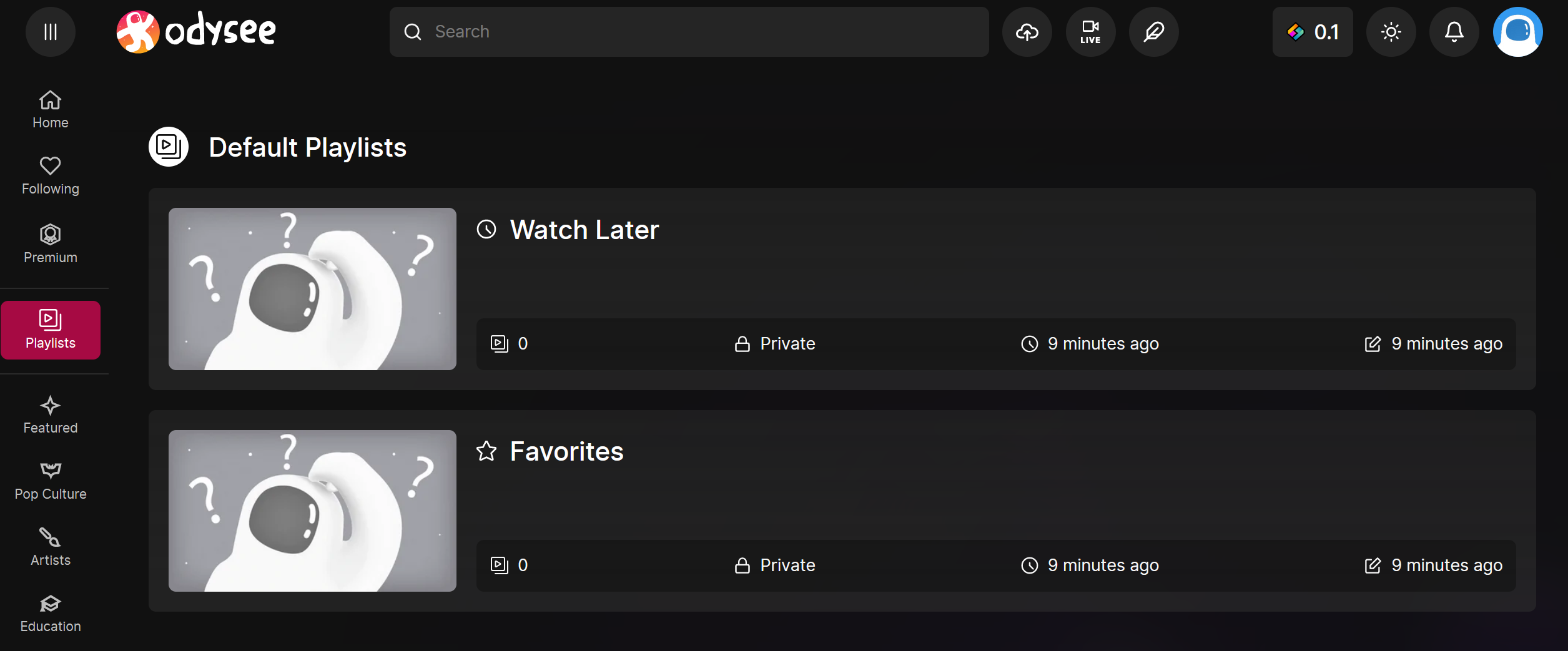Open the post feather pen icon
This screenshot has width=1568, height=651.
click(x=1153, y=32)
